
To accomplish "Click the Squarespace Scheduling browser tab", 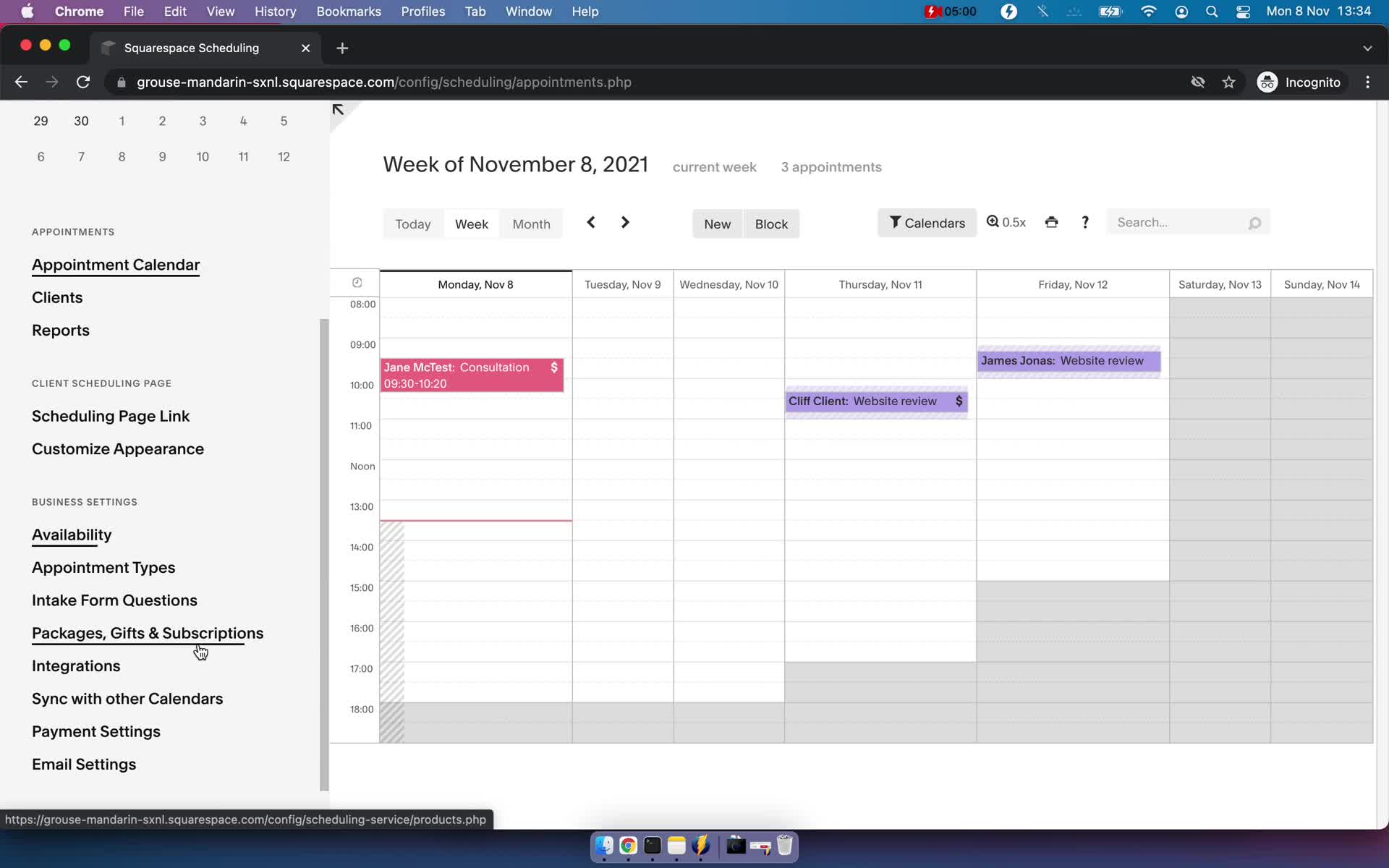I will [x=206, y=48].
